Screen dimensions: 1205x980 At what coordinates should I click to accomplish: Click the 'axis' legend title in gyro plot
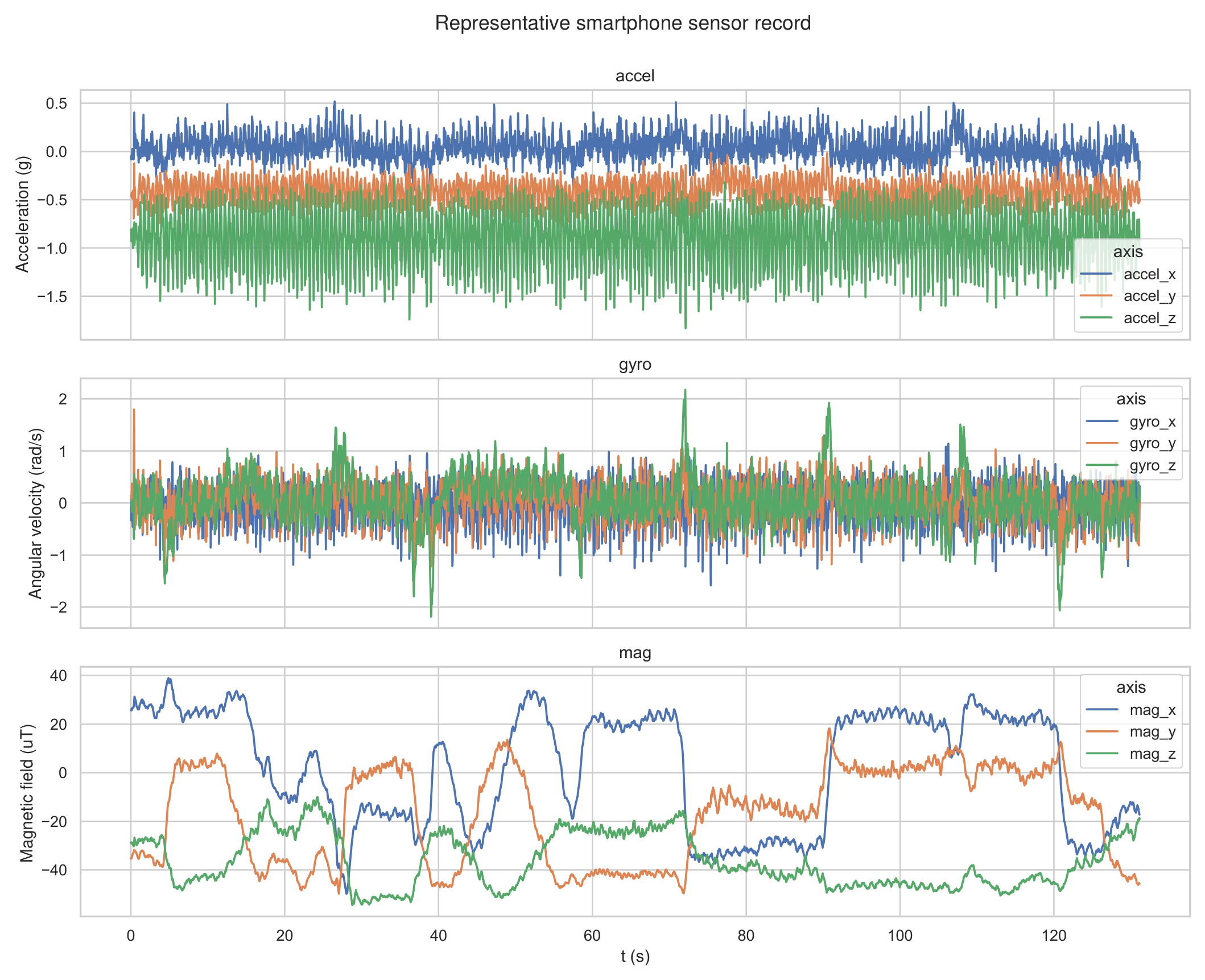1131,399
